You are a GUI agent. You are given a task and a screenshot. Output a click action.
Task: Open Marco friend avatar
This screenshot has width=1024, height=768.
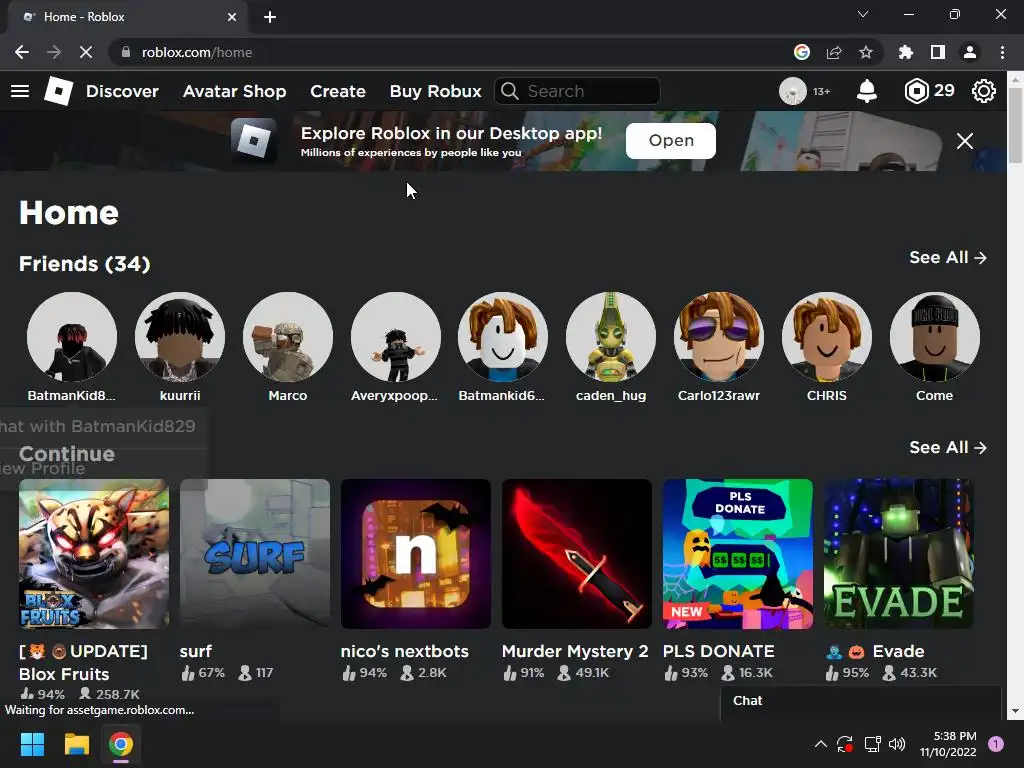pos(287,337)
